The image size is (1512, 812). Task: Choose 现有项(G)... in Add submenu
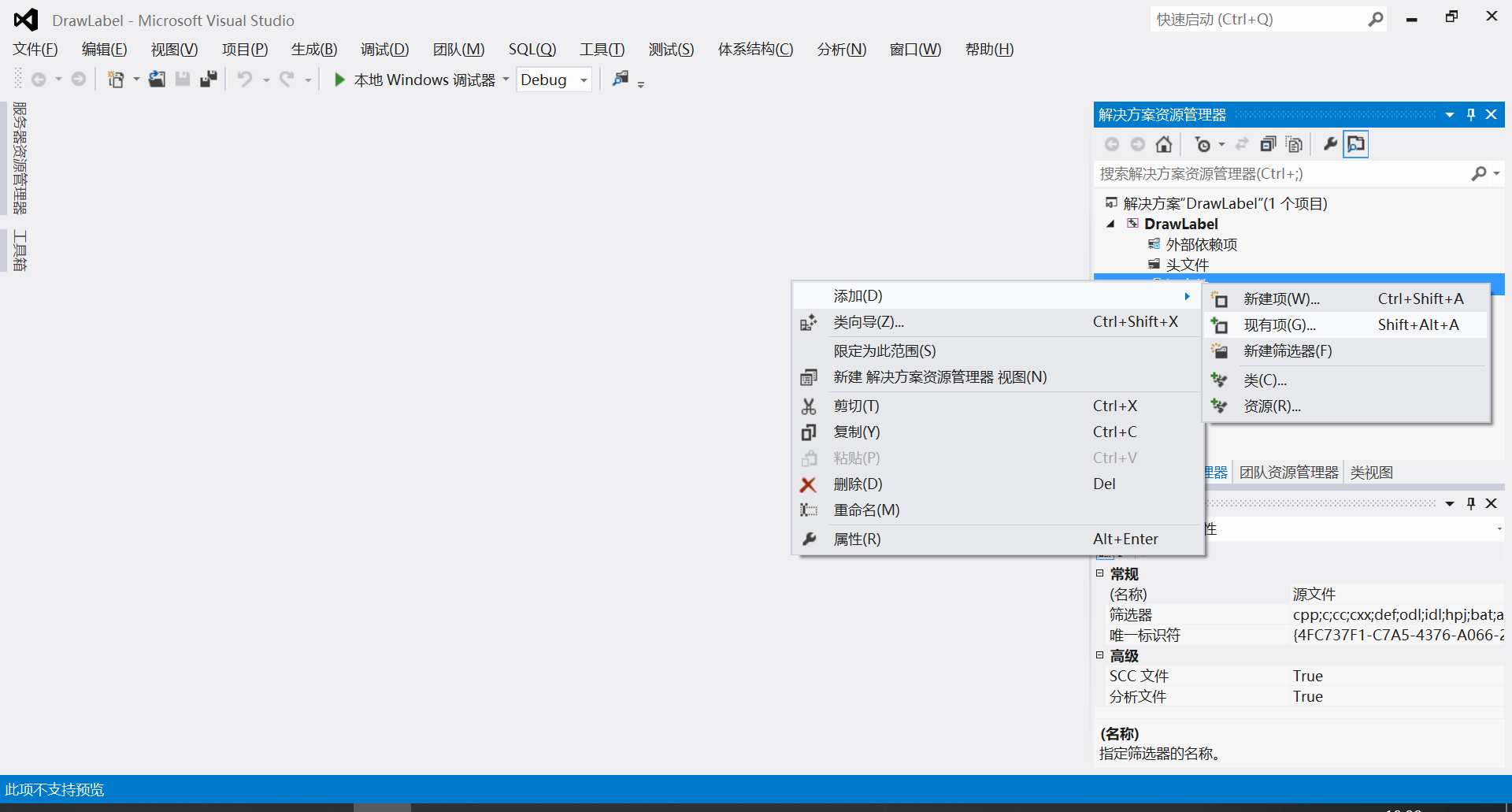[x=1346, y=325]
